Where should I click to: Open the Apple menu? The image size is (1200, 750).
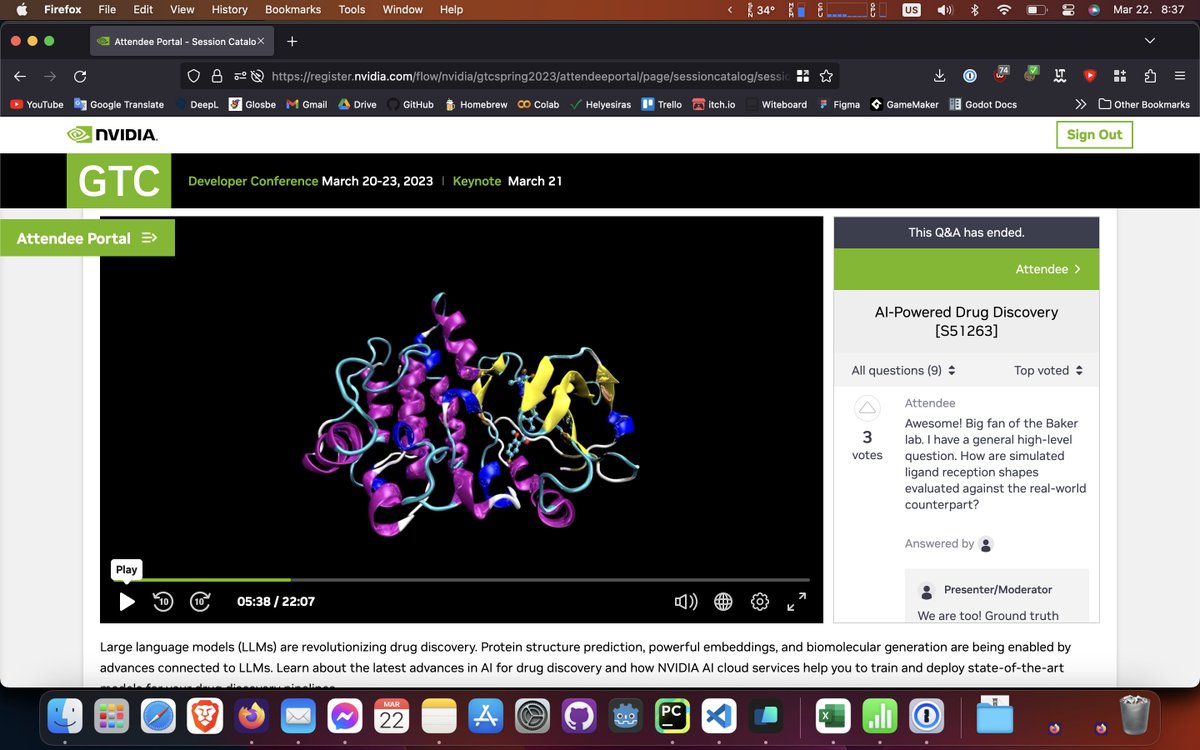click(x=21, y=9)
